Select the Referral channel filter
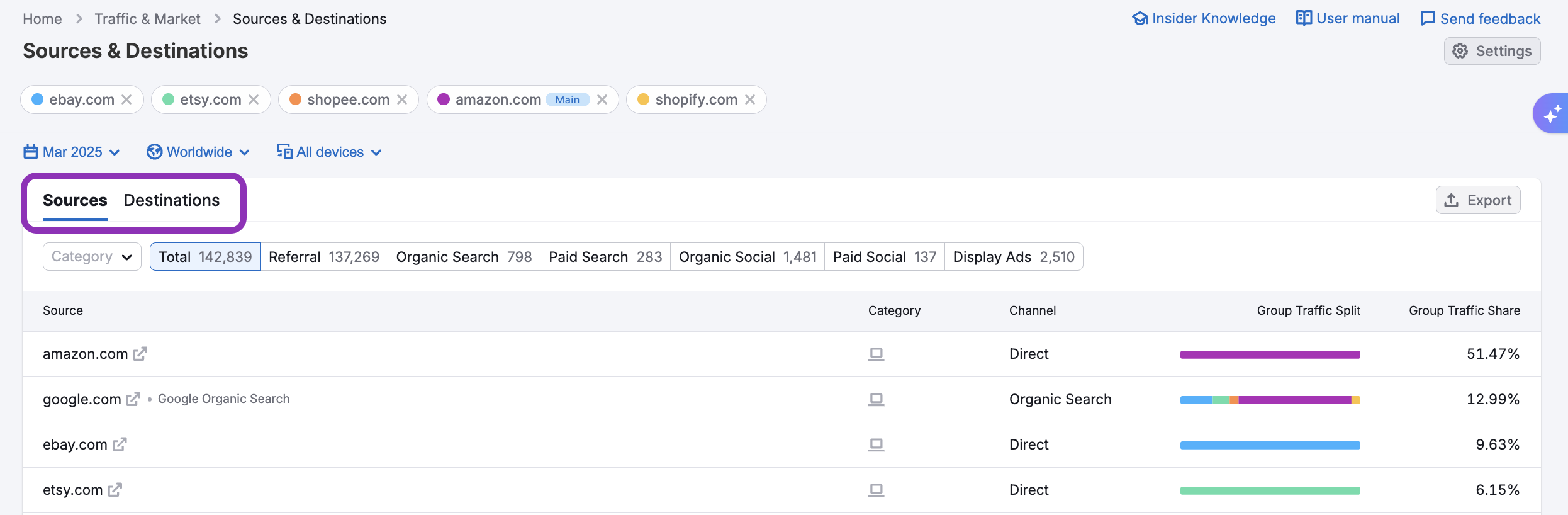This screenshot has height=515, width=1568. tap(324, 257)
